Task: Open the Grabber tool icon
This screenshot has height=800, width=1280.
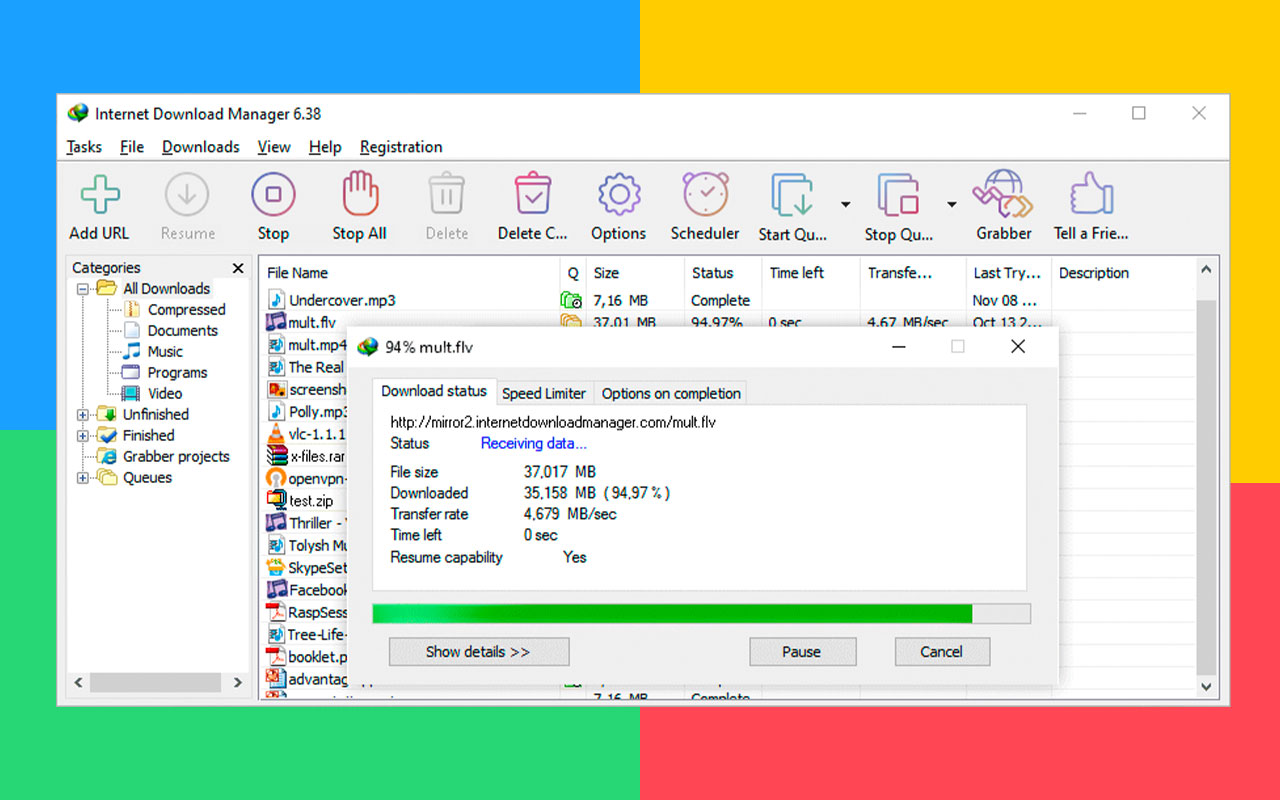Action: point(1004,194)
